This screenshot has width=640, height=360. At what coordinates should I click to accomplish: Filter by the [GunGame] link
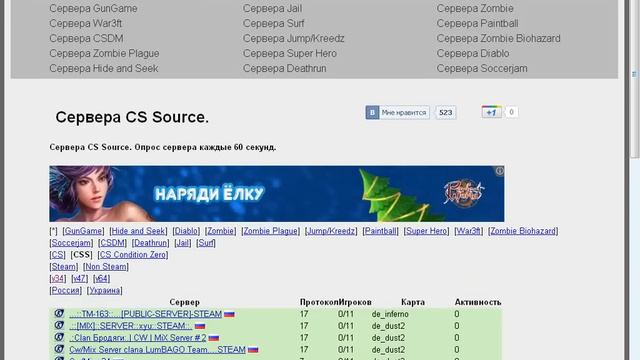coord(83,231)
